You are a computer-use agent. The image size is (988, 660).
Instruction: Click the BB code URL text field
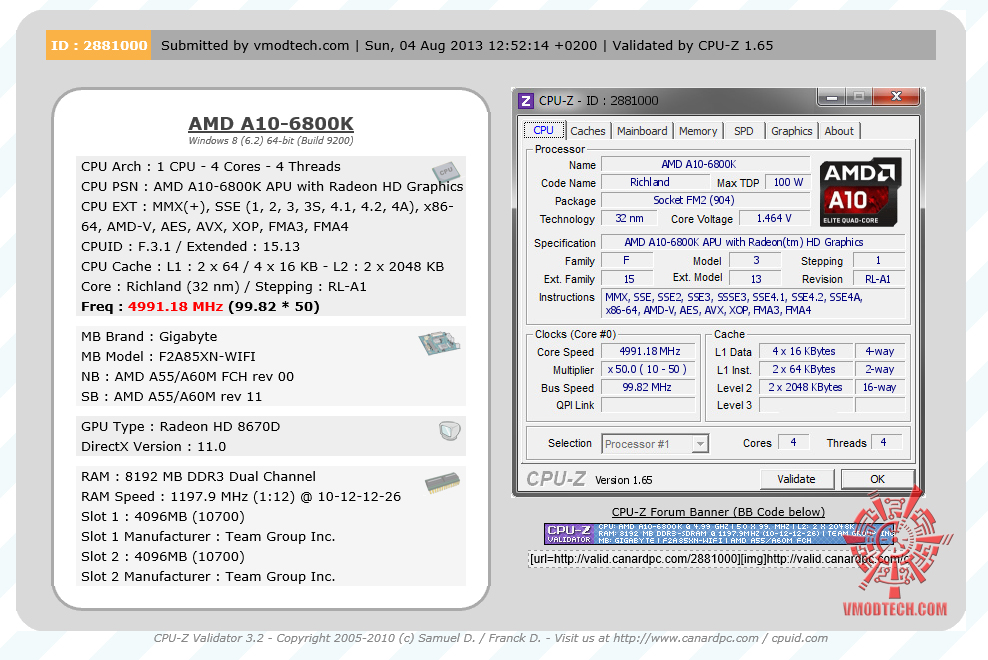pos(718,559)
